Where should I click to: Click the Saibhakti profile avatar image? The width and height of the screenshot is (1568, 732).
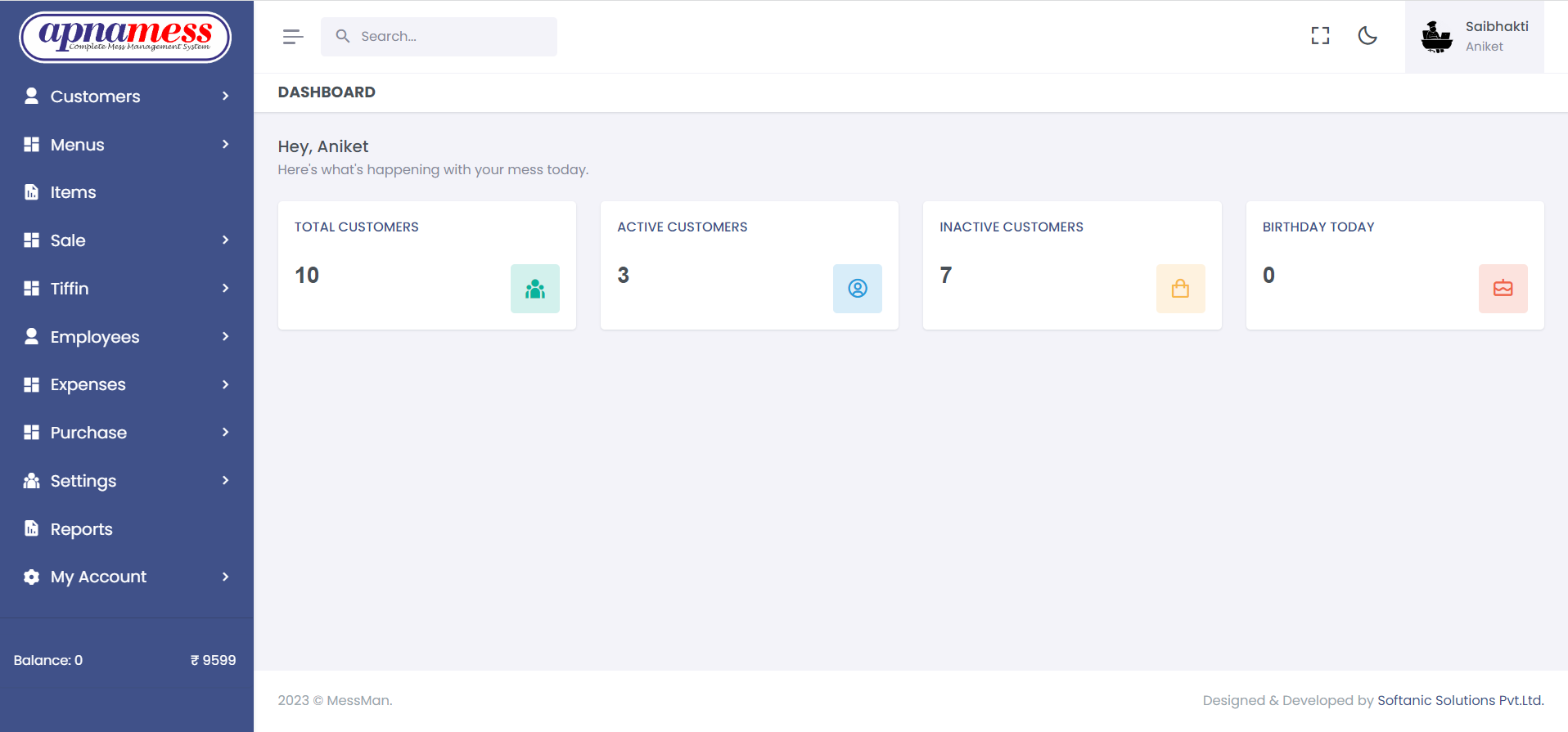pos(1436,37)
